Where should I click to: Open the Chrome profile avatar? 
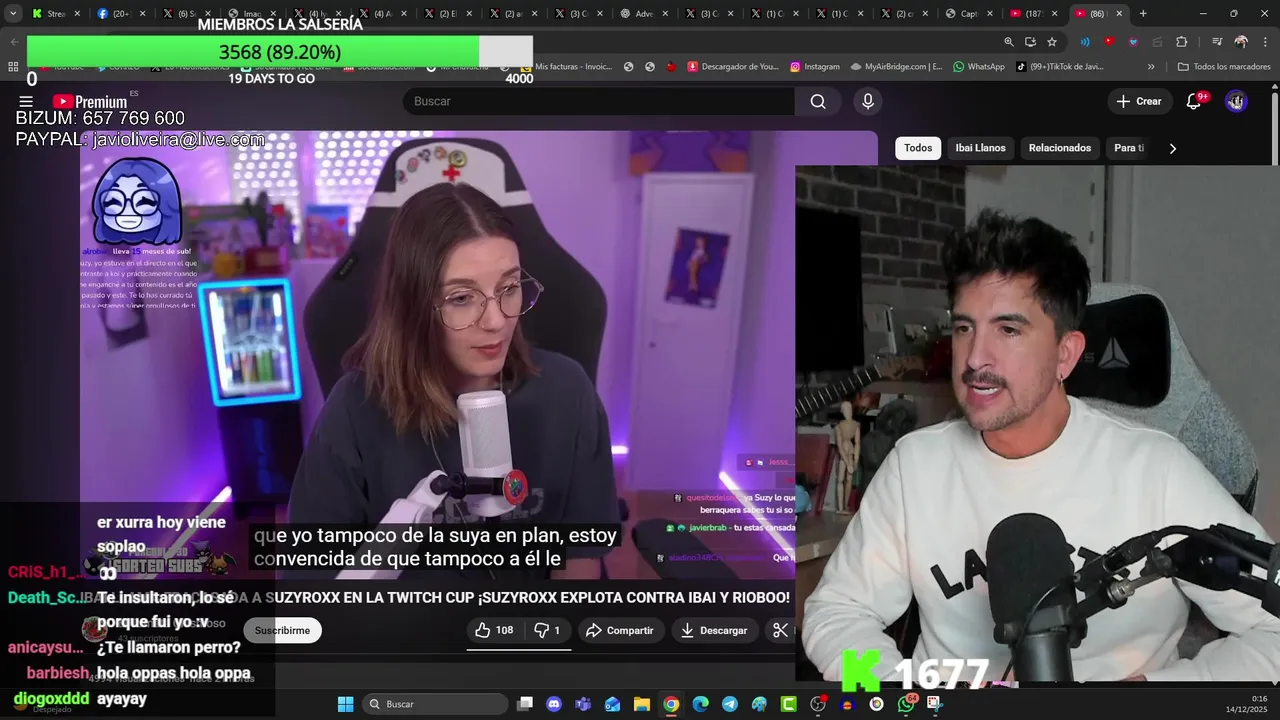(1241, 42)
